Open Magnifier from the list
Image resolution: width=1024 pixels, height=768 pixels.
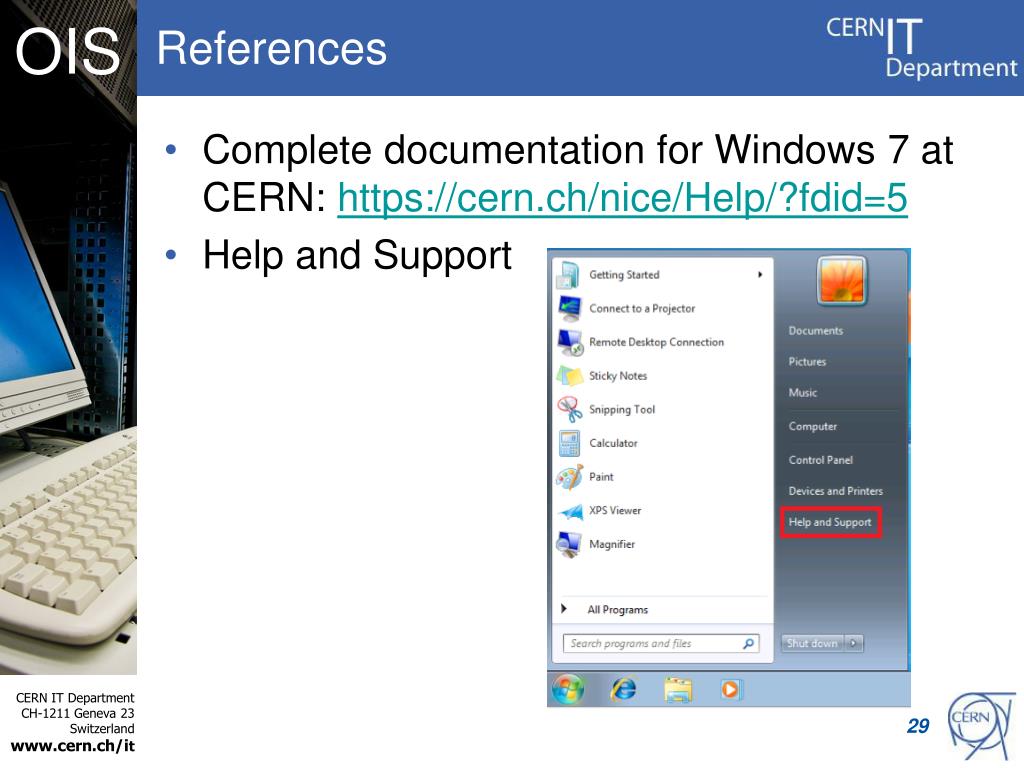coord(612,544)
